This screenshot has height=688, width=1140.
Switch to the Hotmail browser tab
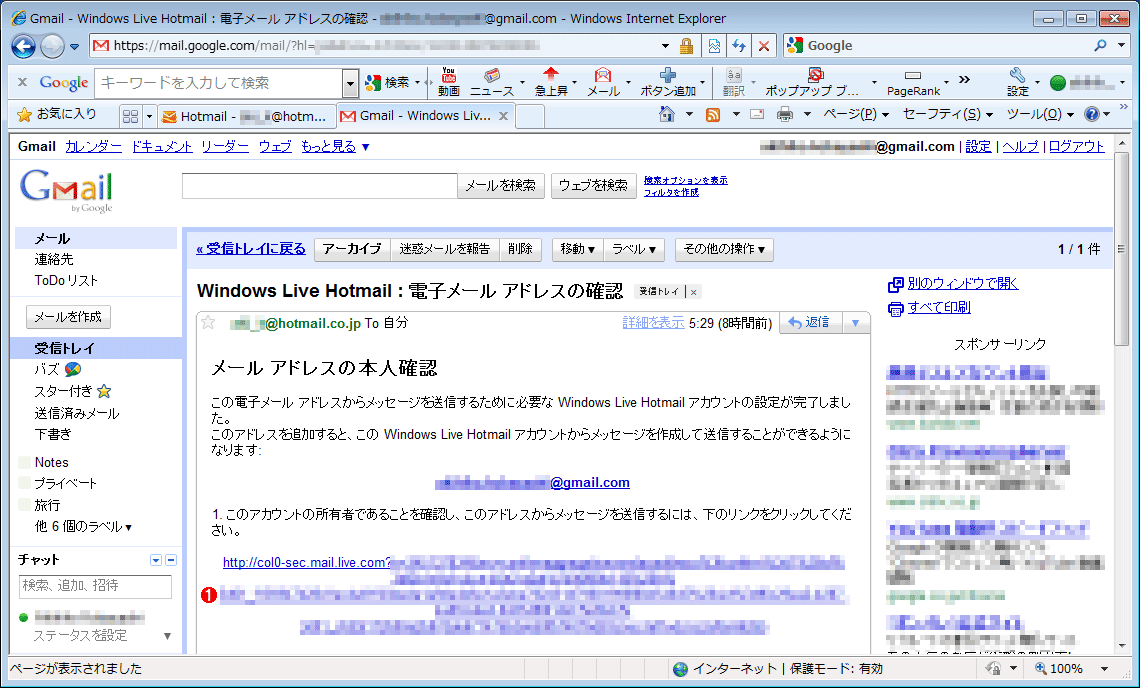[x=246, y=116]
